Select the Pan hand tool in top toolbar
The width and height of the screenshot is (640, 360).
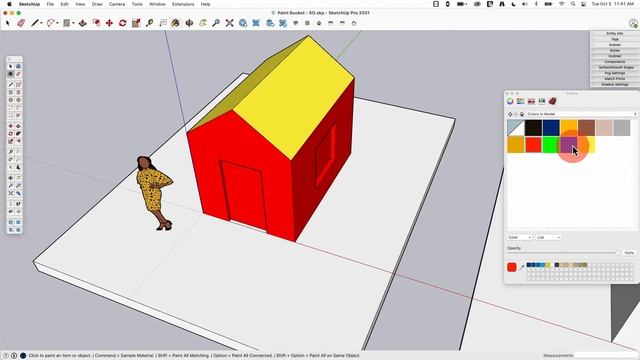[x=203, y=23]
